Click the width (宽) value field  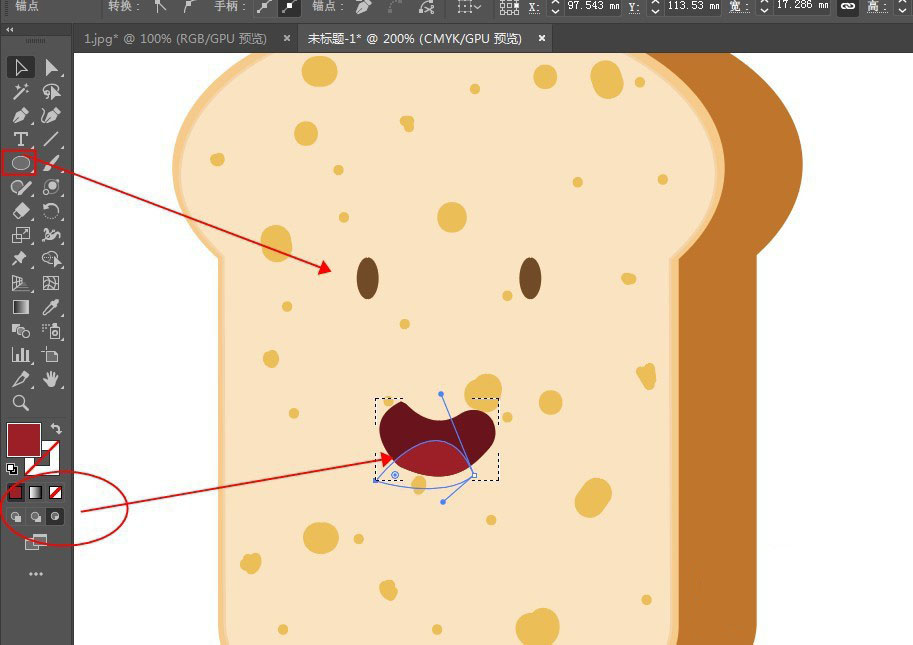pos(802,6)
